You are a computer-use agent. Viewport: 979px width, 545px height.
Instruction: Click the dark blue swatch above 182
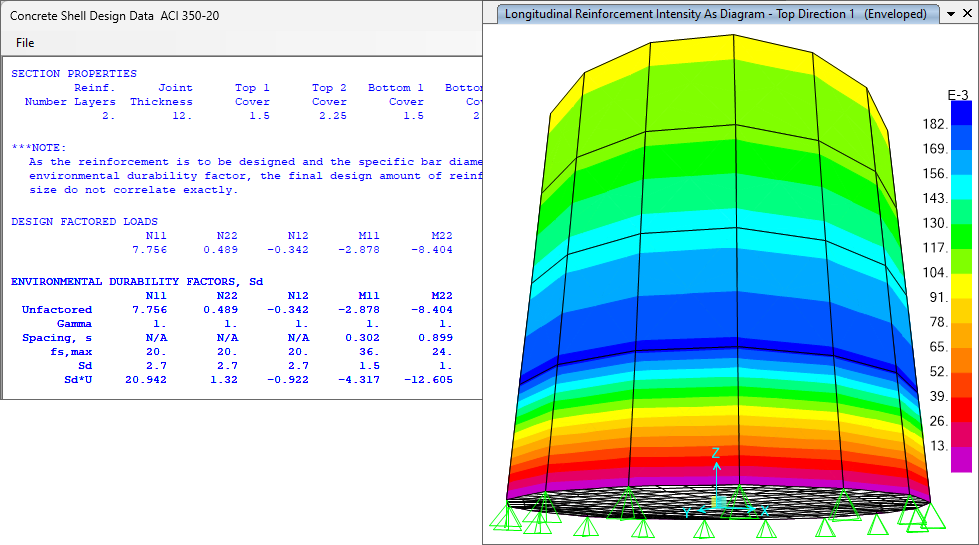click(961, 112)
